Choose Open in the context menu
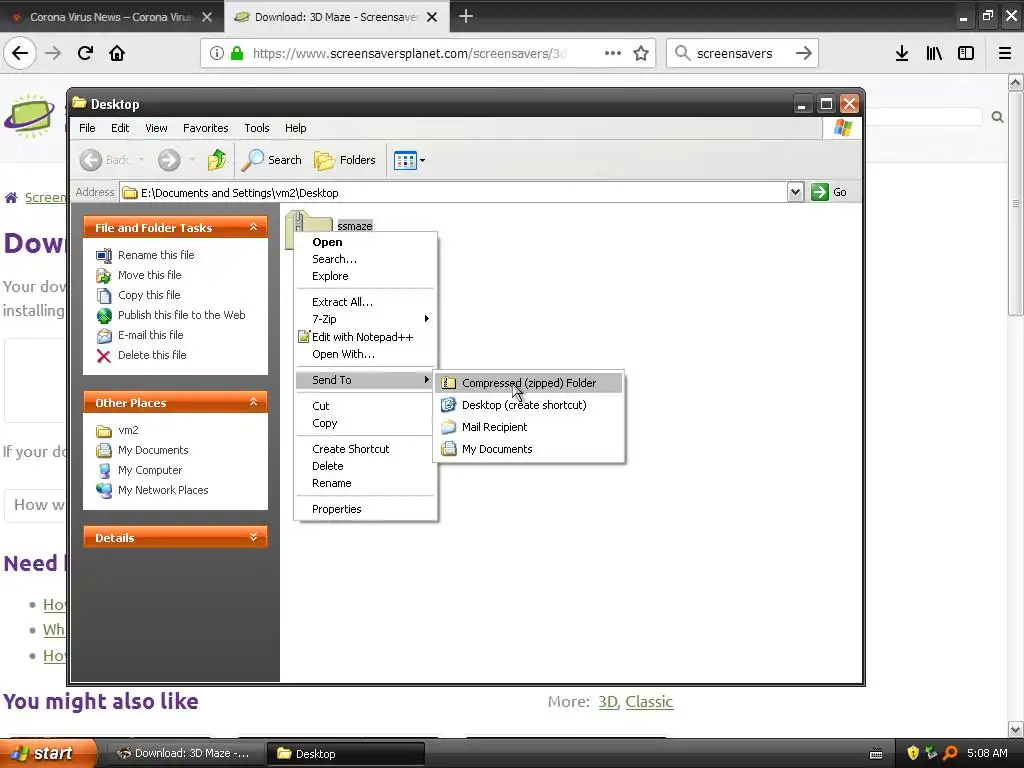This screenshot has width=1024, height=768. 365,242
